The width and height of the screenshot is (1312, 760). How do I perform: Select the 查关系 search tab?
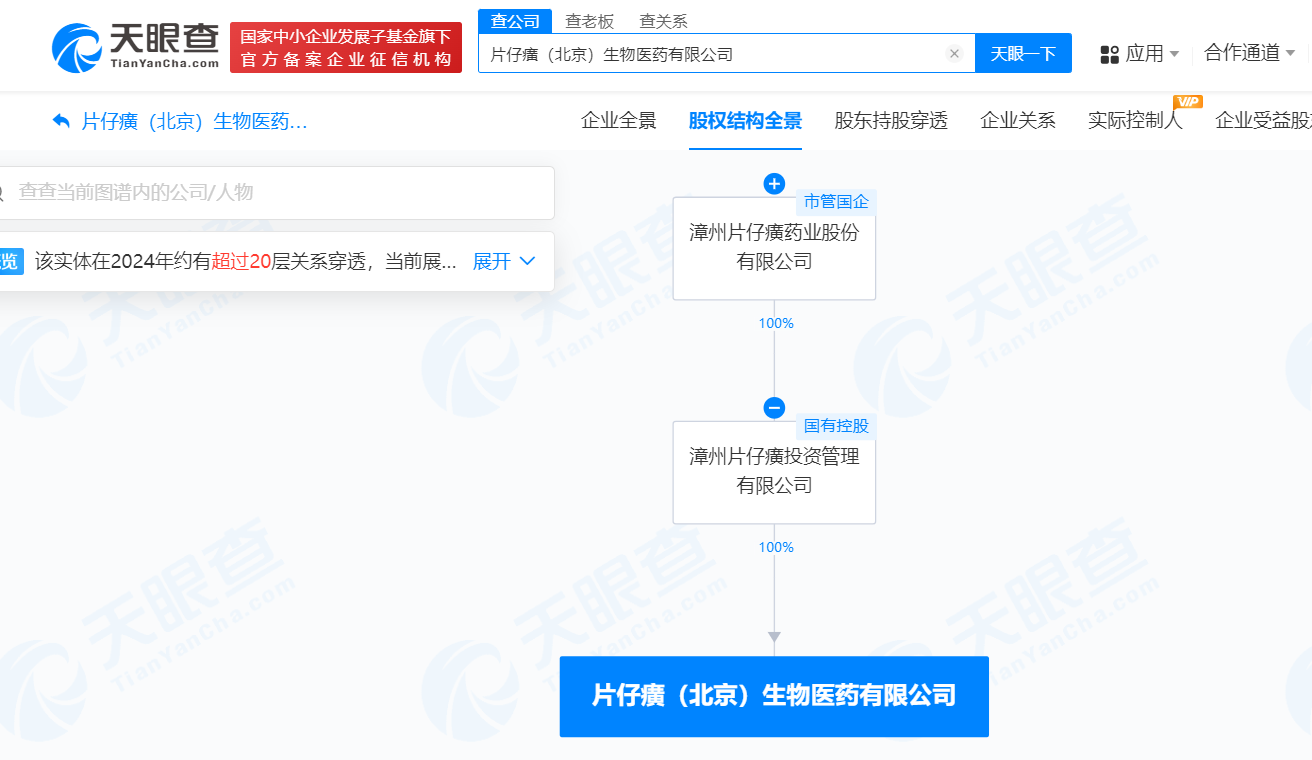click(x=663, y=21)
